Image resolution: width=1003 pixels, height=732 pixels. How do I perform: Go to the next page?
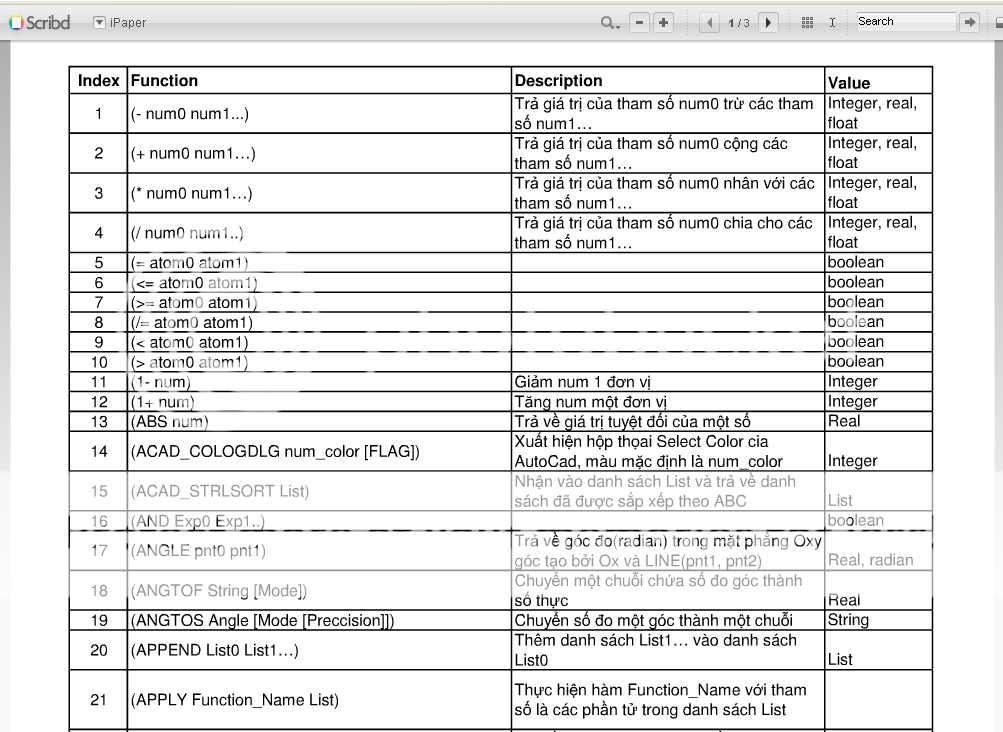click(x=768, y=23)
